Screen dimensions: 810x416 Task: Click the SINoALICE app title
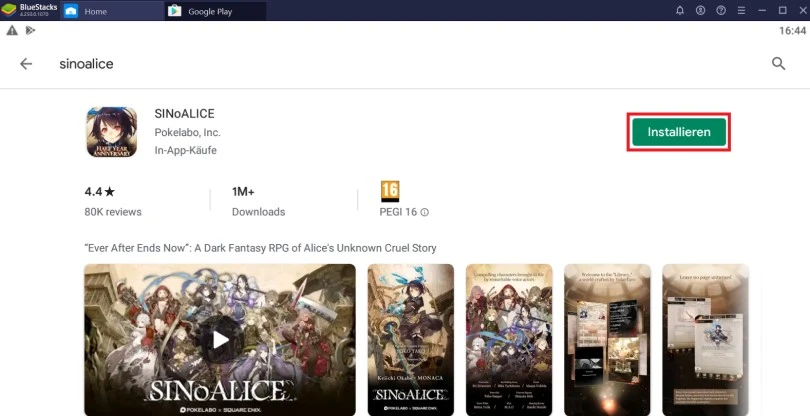[184, 114]
